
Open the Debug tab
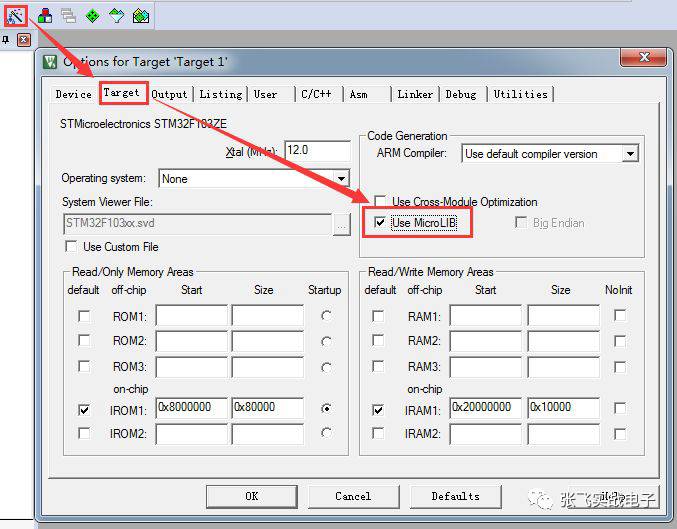point(461,94)
